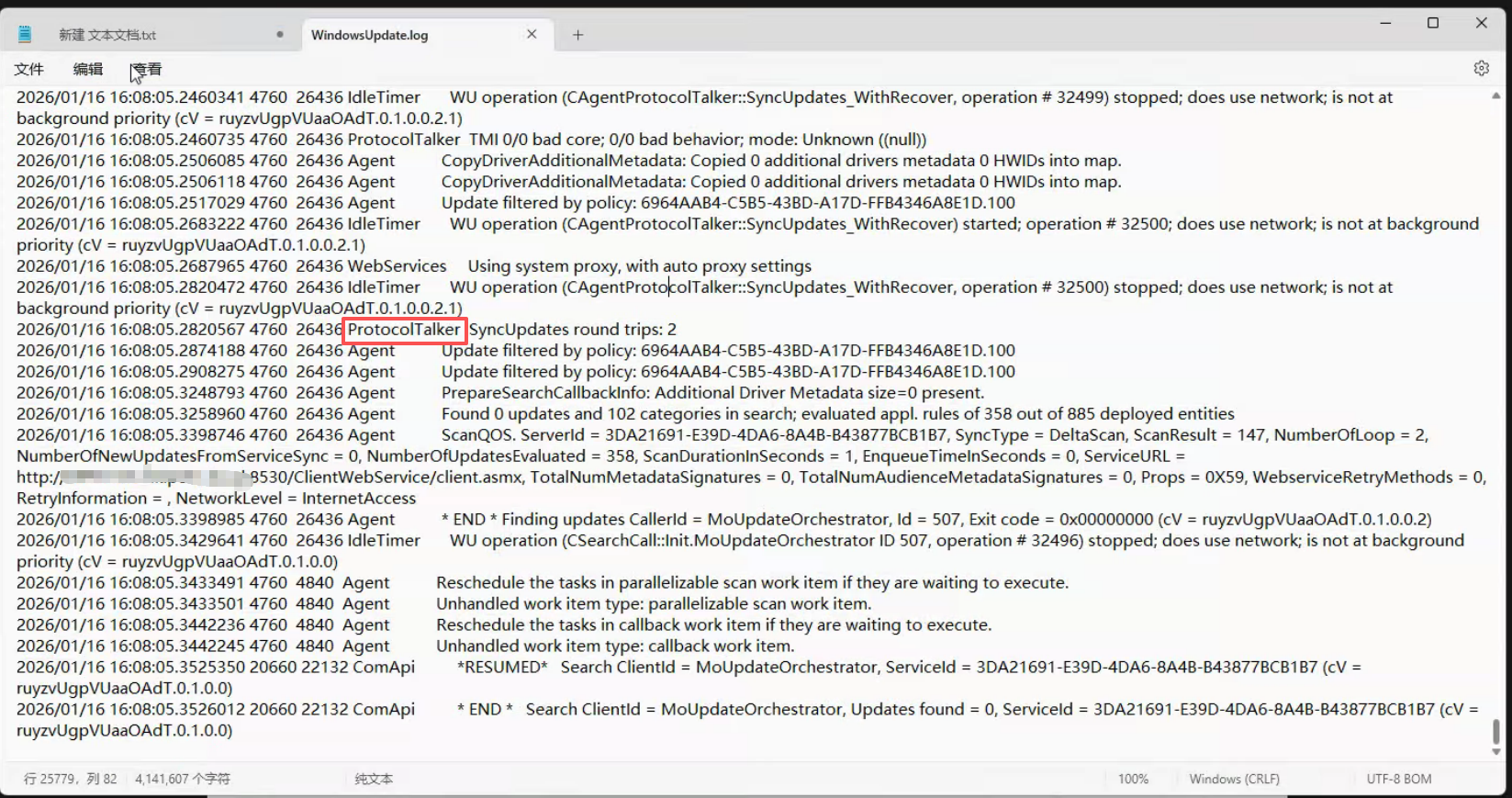Open the 文件 menu
The height and width of the screenshot is (798, 1512).
point(29,69)
